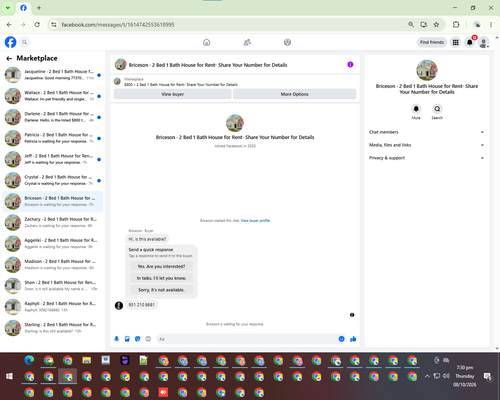Open Starling's conversation
Viewport: 500px width, 400px height.
point(53,328)
